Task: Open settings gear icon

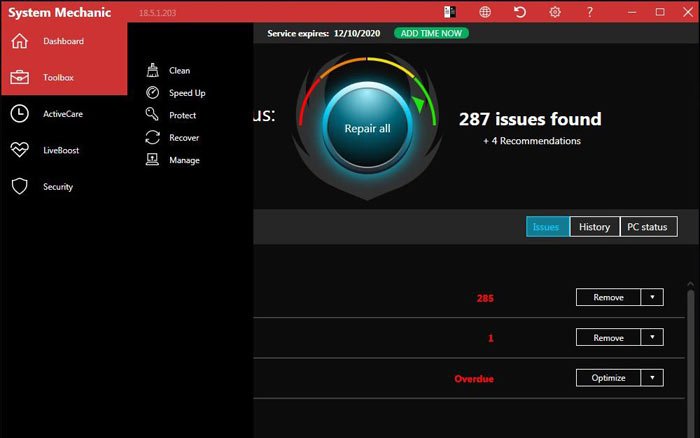Action: pos(555,12)
